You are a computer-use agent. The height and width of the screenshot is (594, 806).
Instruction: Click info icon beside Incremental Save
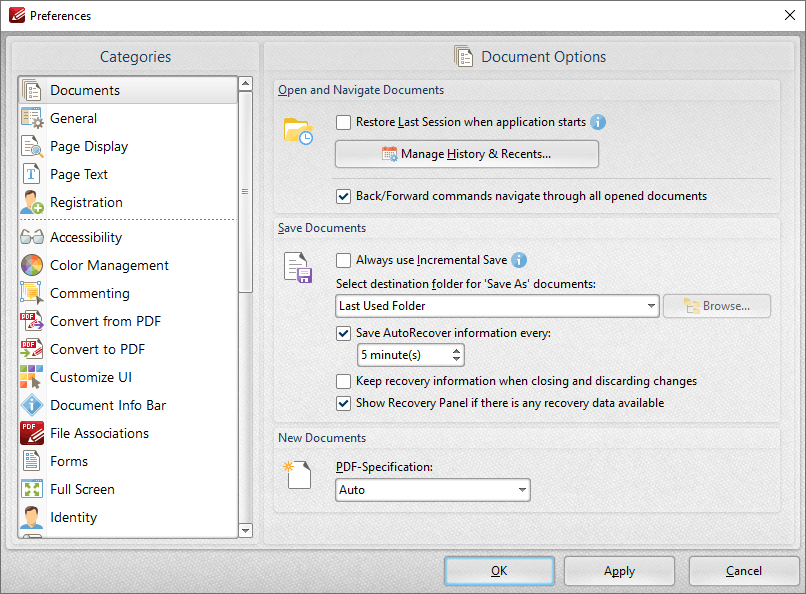(x=519, y=260)
